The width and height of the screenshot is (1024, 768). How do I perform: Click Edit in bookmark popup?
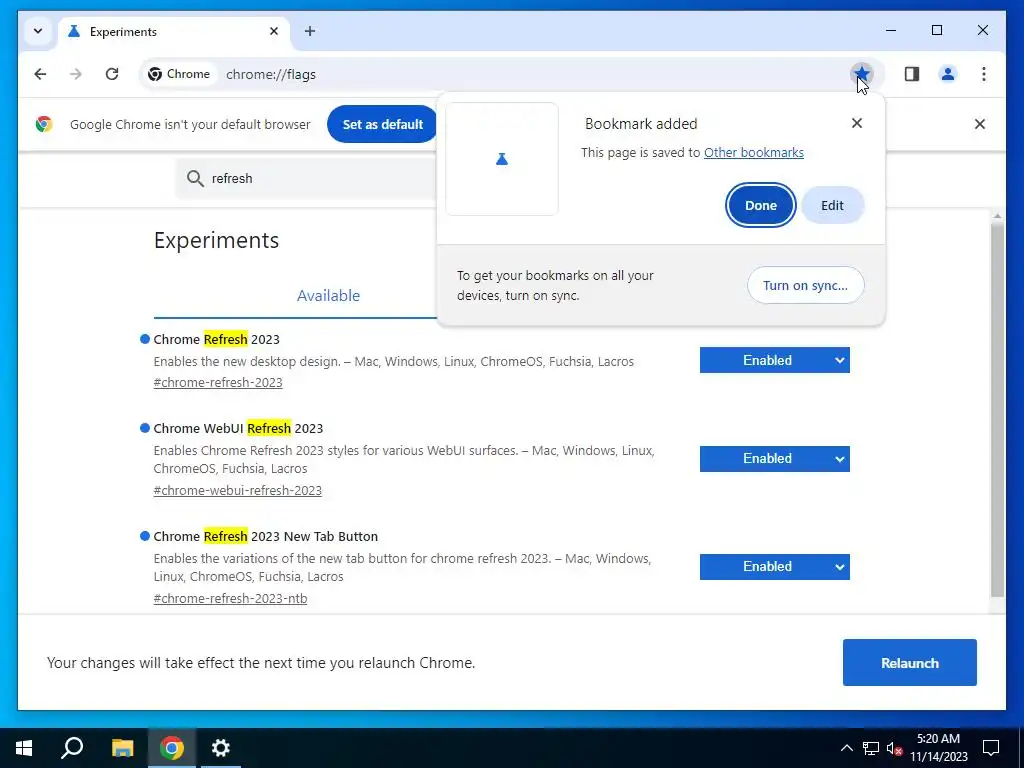tap(833, 205)
